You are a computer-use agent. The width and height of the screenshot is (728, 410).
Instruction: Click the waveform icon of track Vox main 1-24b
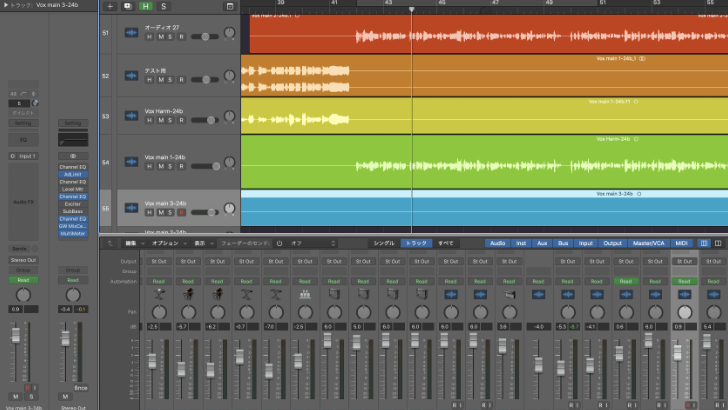pyautogui.click(x=131, y=162)
